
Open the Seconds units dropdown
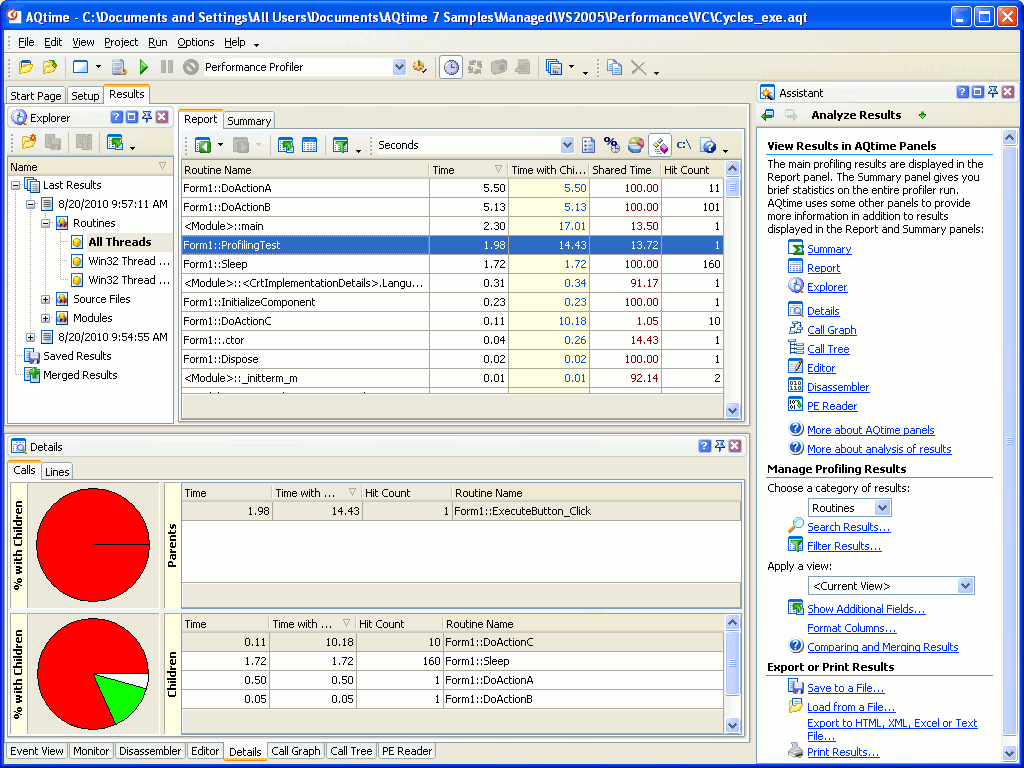click(567, 145)
